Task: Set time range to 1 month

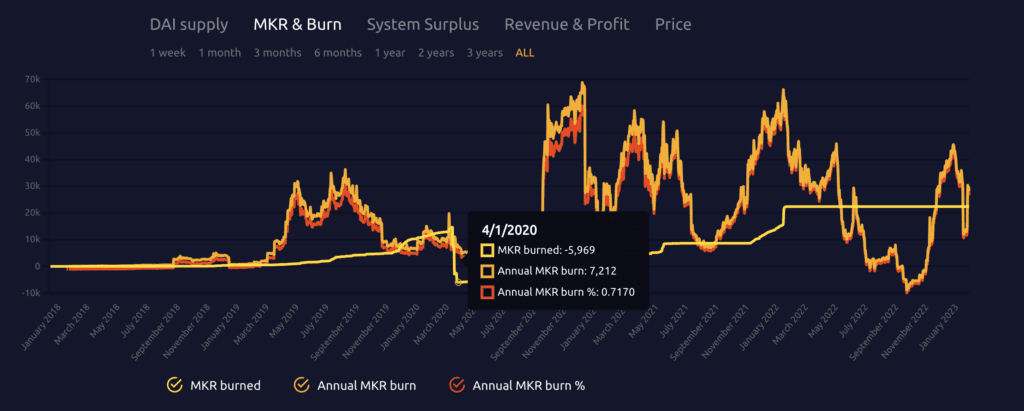Action: [219, 53]
